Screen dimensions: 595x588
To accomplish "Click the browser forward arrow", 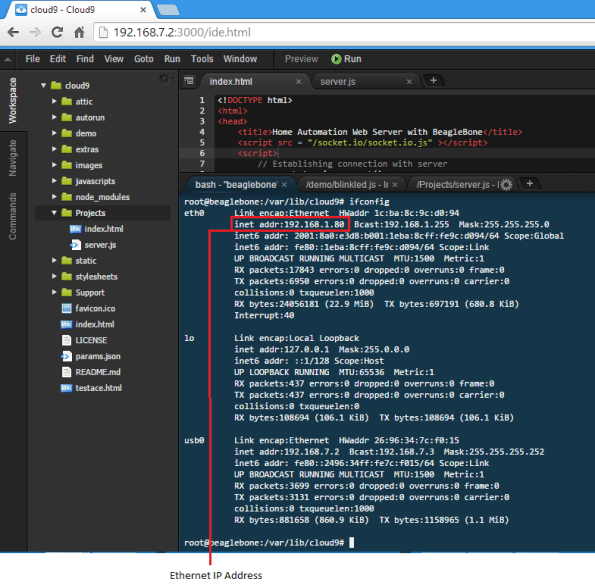I will click(35, 32).
